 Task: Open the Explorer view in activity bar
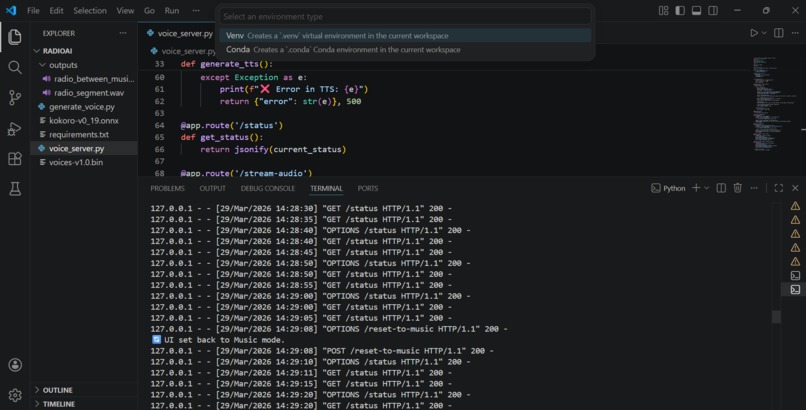tap(15, 37)
